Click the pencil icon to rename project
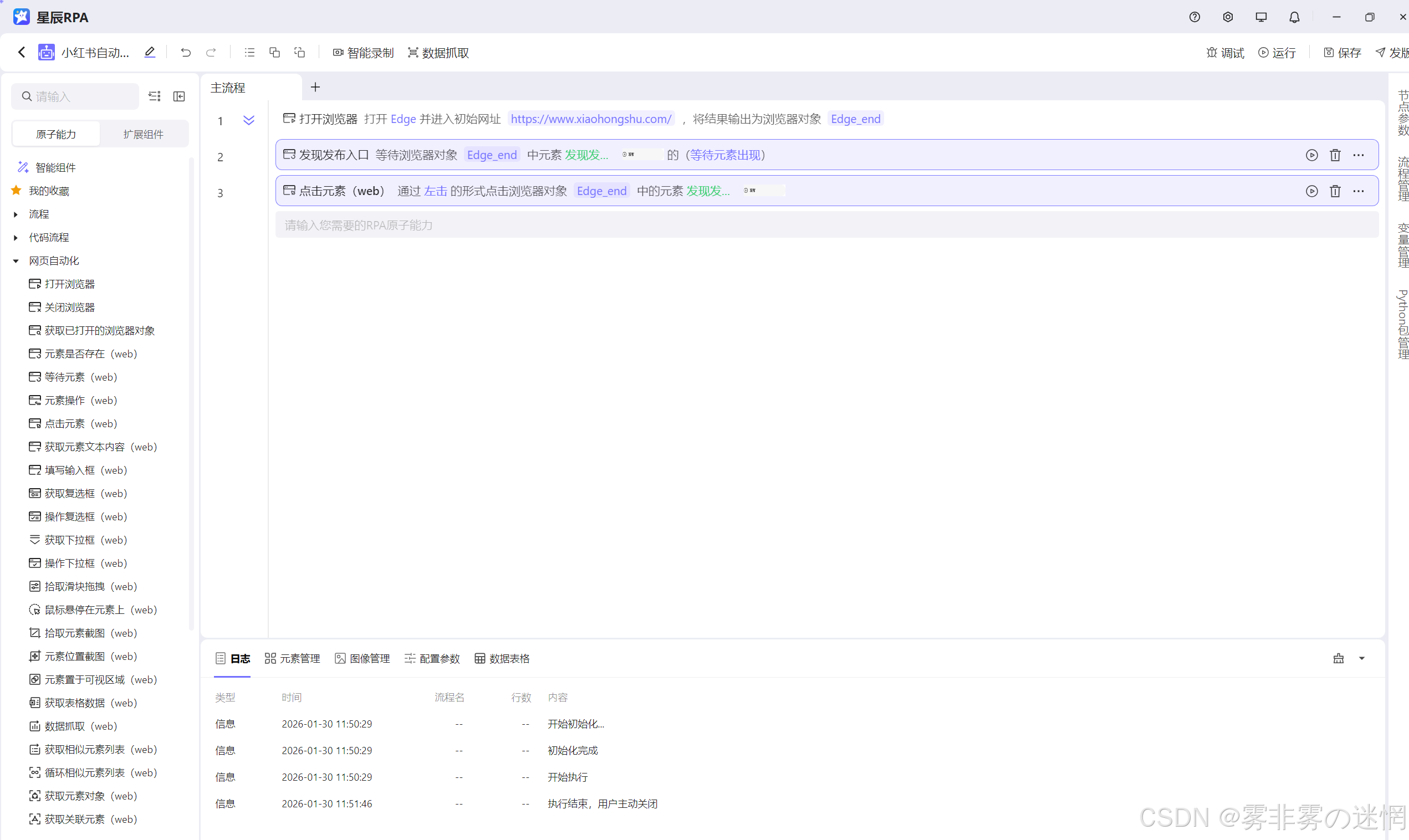This screenshot has width=1409, height=840. [150, 52]
